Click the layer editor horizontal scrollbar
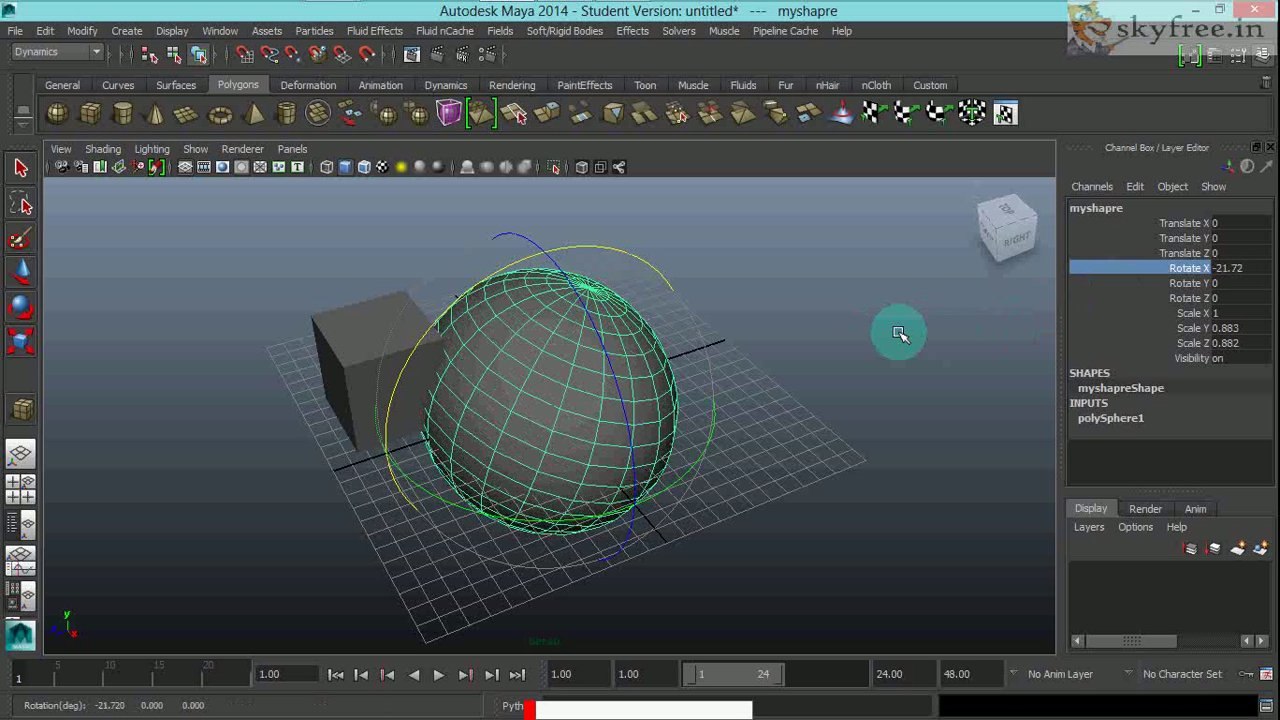 point(1134,641)
